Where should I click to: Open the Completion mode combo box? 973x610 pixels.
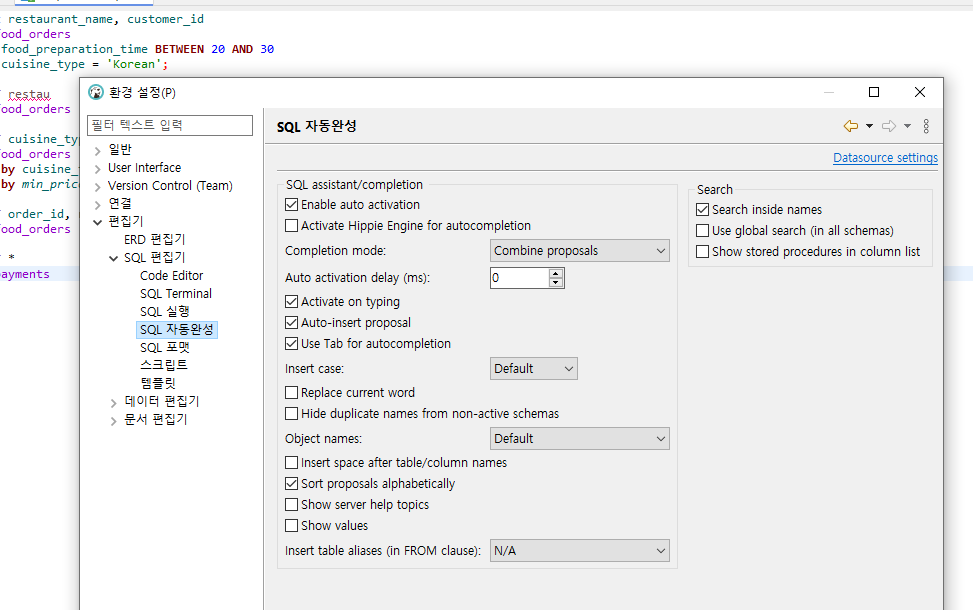(580, 251)
